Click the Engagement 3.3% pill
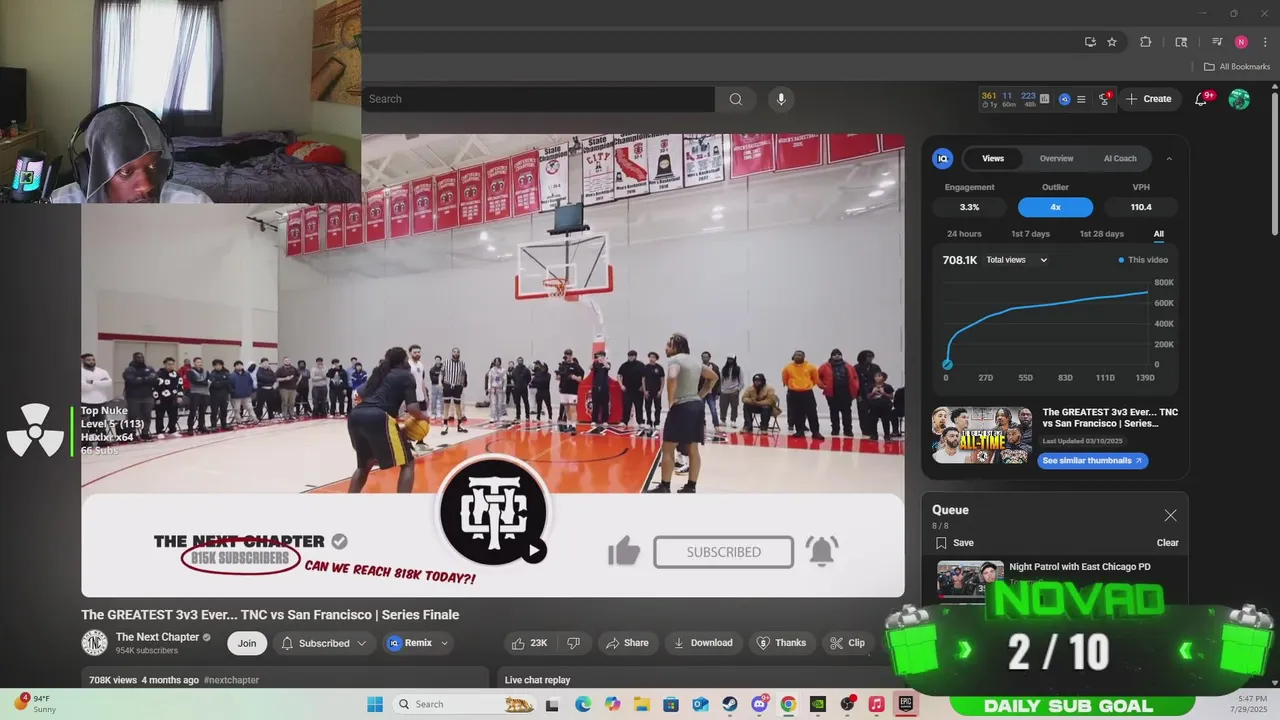The width and height of the screenshot is (1280, 720). (969, 207)
